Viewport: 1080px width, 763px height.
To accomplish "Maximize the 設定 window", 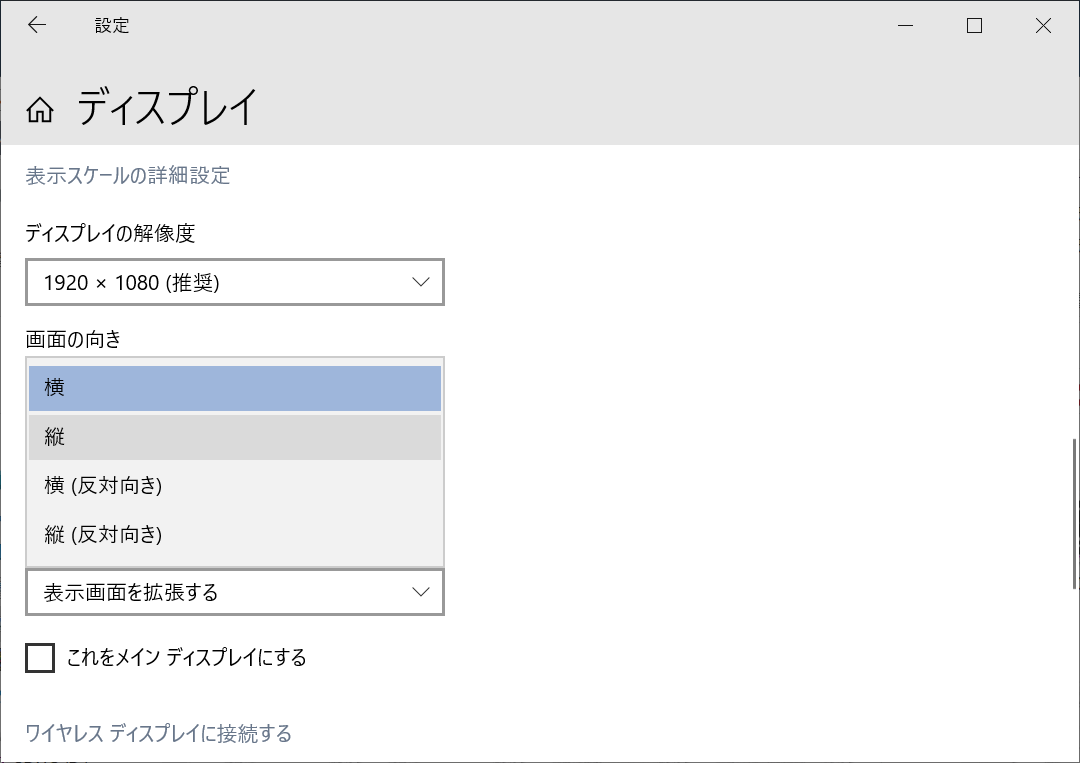I will [973, 25].
